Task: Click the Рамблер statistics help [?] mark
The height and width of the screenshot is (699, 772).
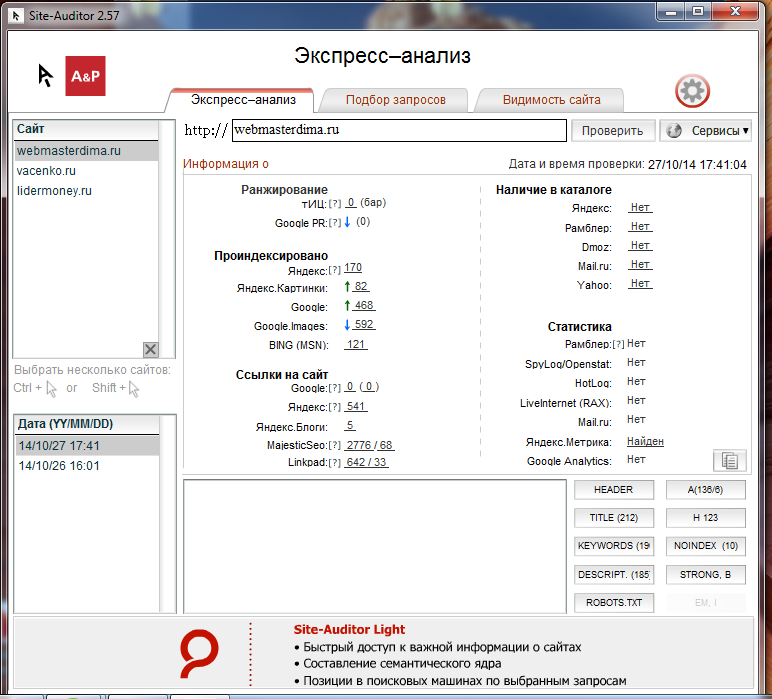Action: 618,344
